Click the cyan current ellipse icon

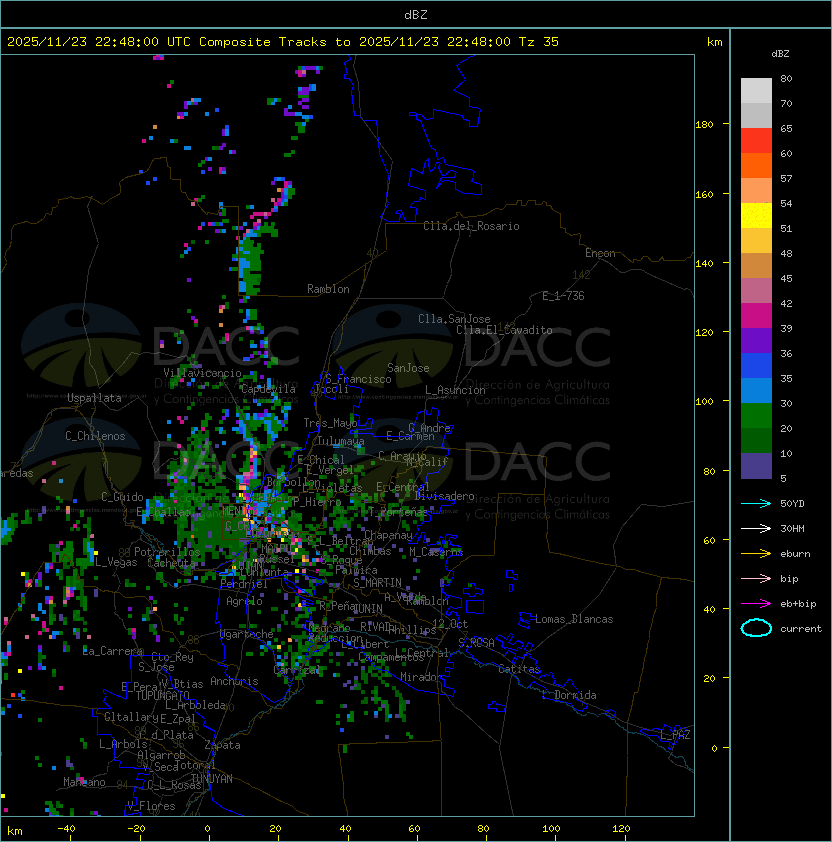coord(756,628)
